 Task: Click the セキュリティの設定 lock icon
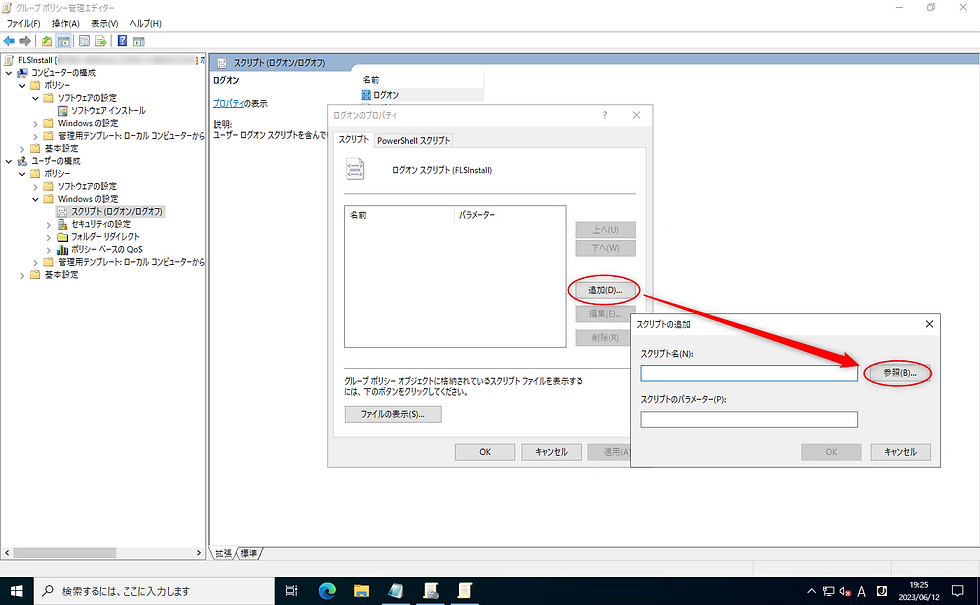click(62, 224)
